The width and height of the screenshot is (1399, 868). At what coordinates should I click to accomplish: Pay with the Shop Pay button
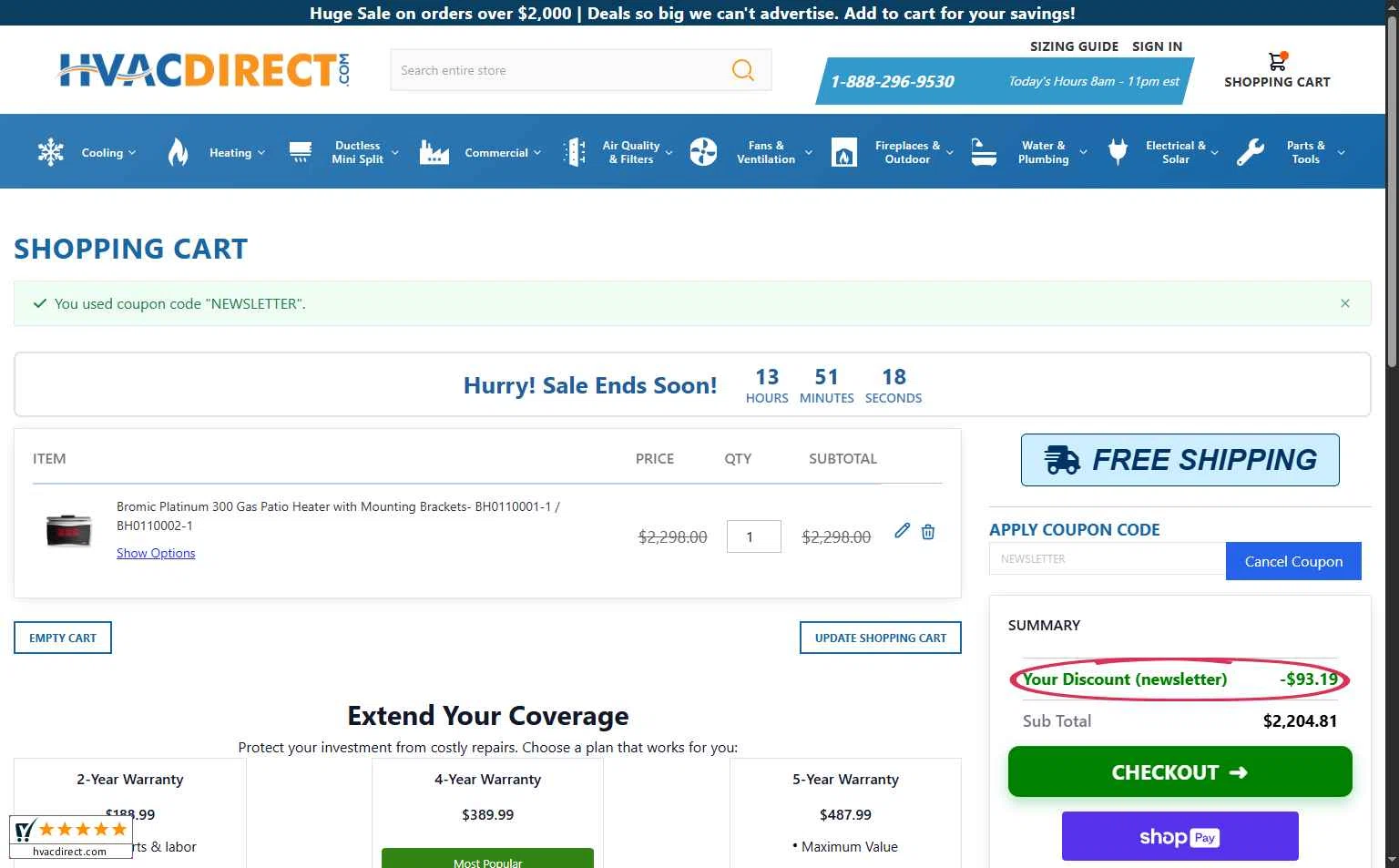(x=1179, y=836)
